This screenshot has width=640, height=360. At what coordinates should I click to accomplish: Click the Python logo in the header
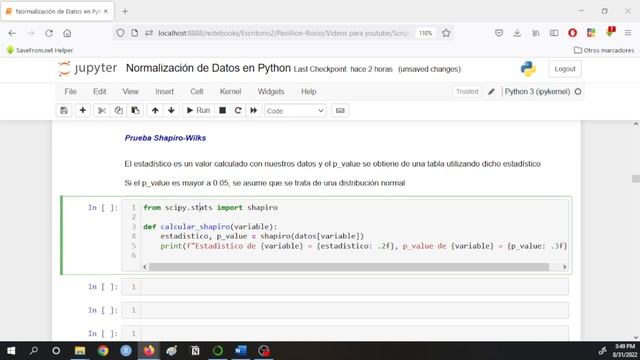pyautogui.click(x=528, y=69)
